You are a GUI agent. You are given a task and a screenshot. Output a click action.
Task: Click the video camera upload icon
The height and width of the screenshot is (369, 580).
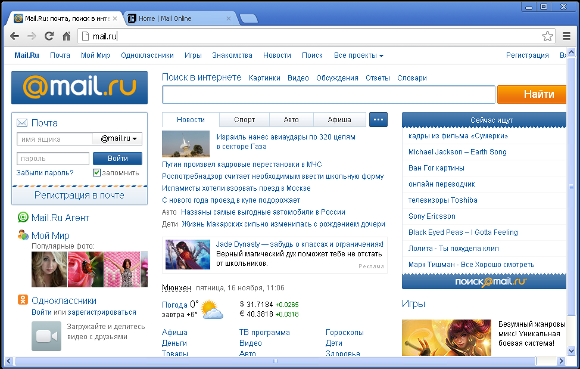click(46, 336)
